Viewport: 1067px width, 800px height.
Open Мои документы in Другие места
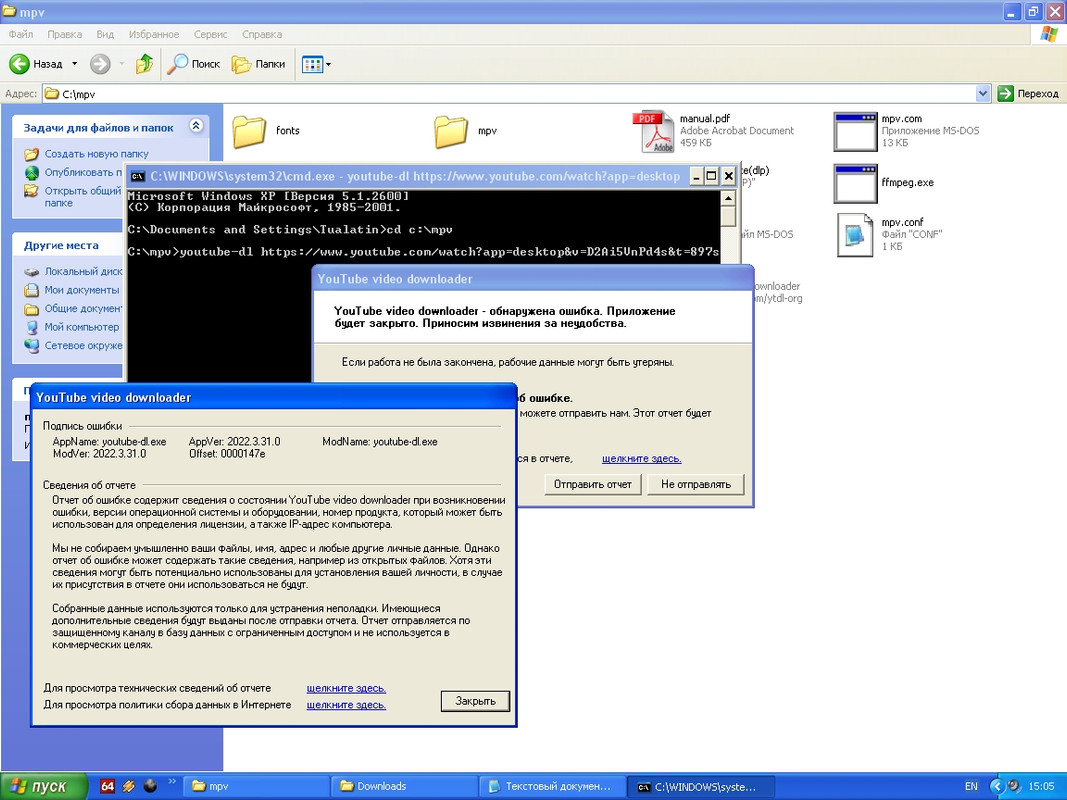[x=82, y=290]
